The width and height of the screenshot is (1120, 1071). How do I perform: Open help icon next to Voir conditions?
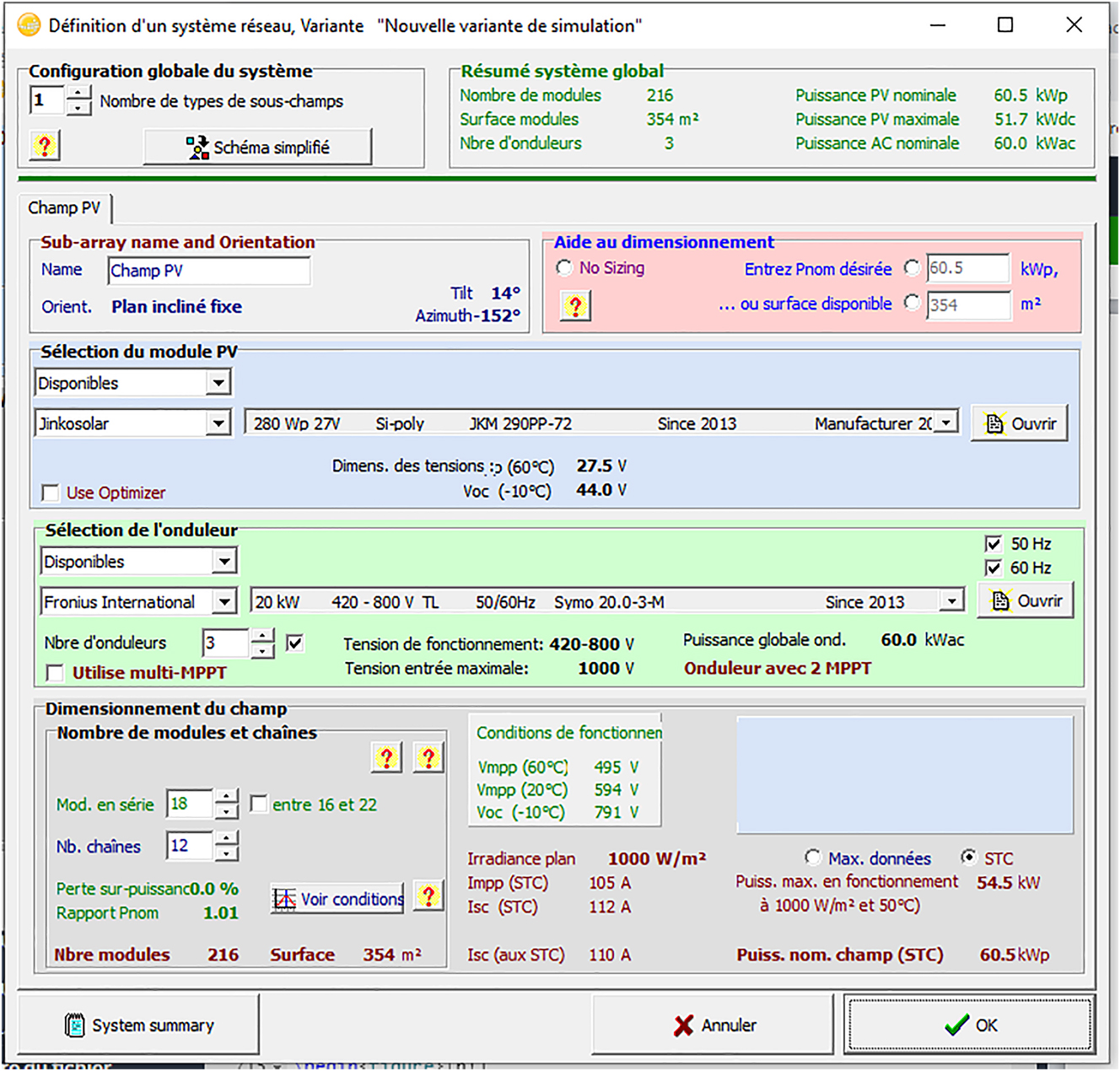pos(428,896)
